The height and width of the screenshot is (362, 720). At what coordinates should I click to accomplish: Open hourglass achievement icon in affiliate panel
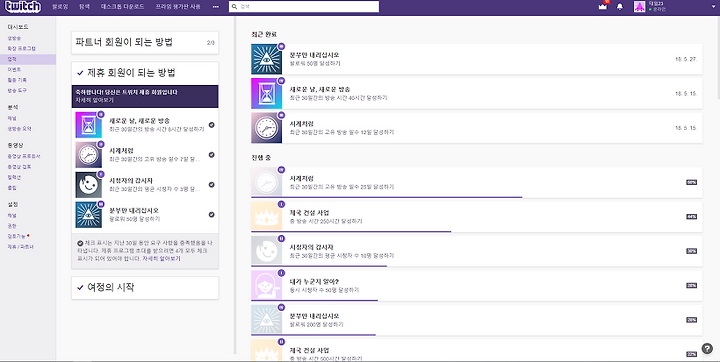click(89, 124)
